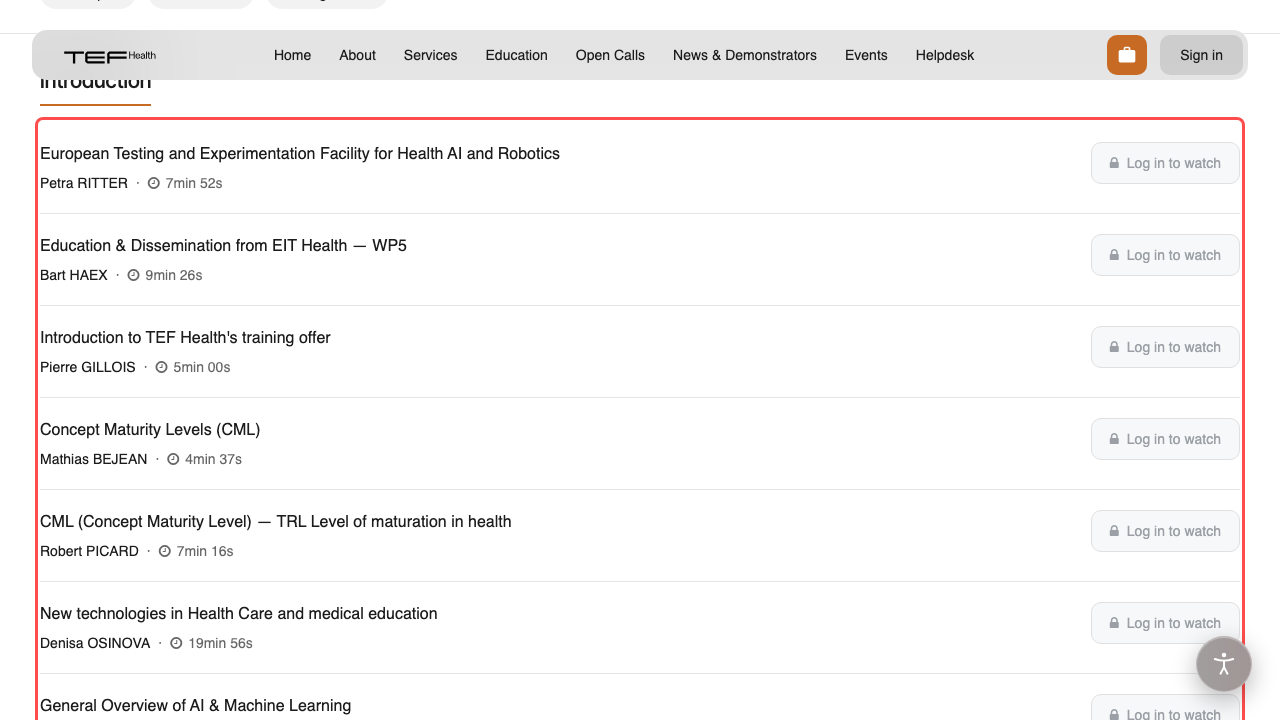Click speaker name Petra RITTER
The image size is (1280, 720).
click(x=84, y=183)
